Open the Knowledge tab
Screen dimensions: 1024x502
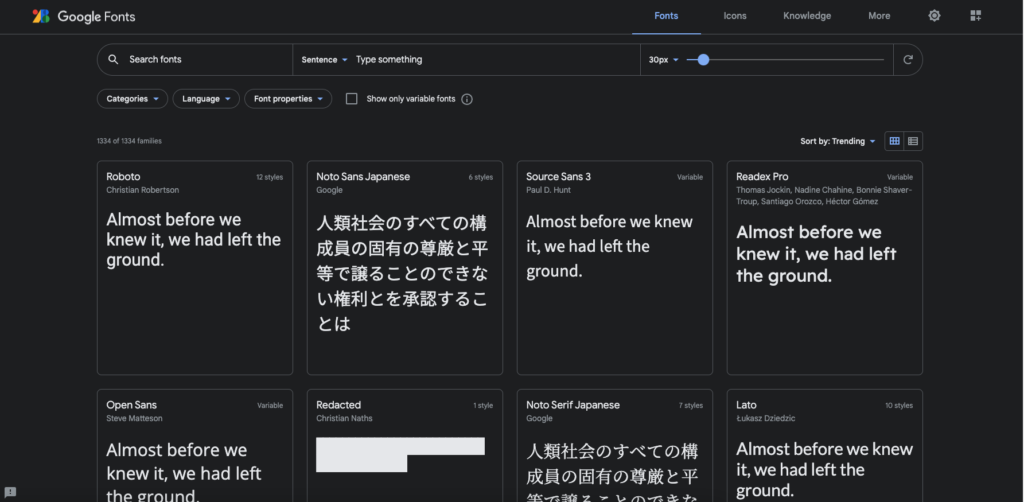807,16
